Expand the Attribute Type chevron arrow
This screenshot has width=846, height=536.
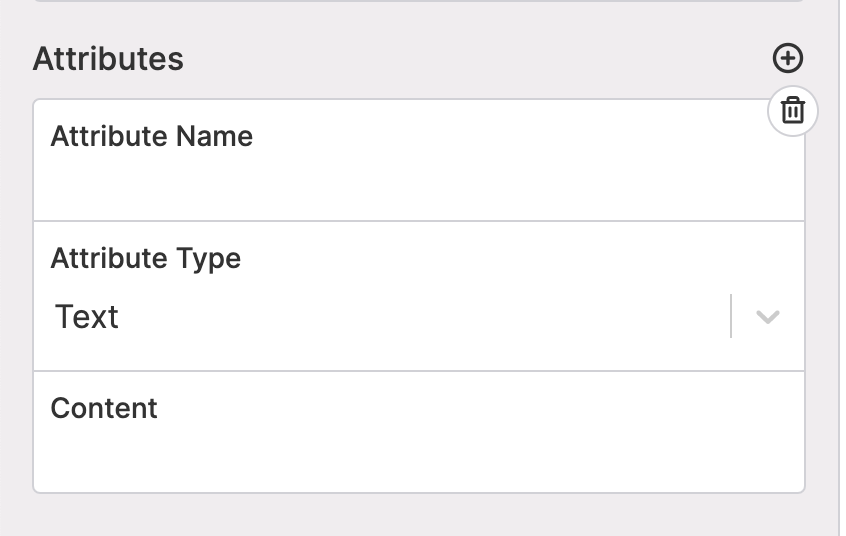pyautogui.click(x=767, y=317)
